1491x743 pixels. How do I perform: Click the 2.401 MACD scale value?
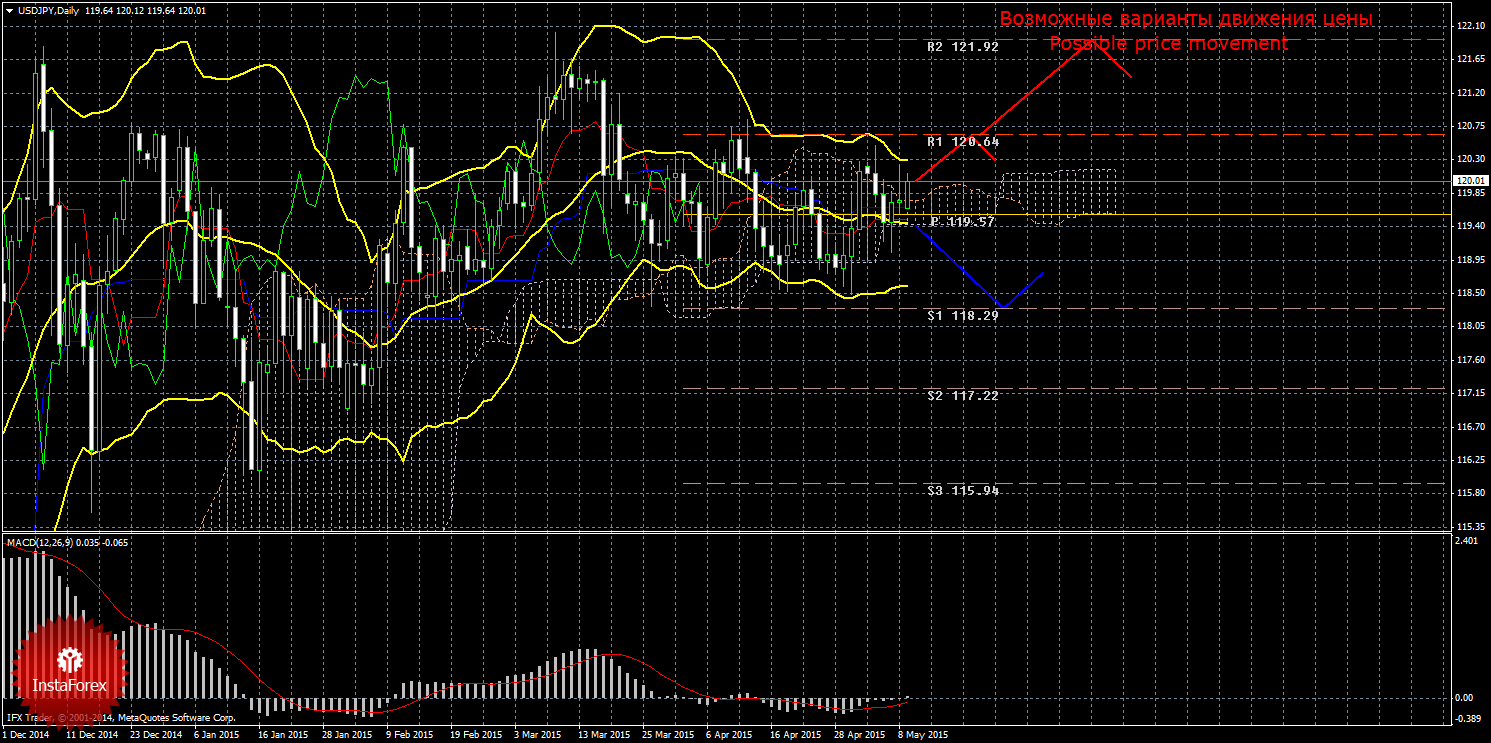pos(1466,541)
